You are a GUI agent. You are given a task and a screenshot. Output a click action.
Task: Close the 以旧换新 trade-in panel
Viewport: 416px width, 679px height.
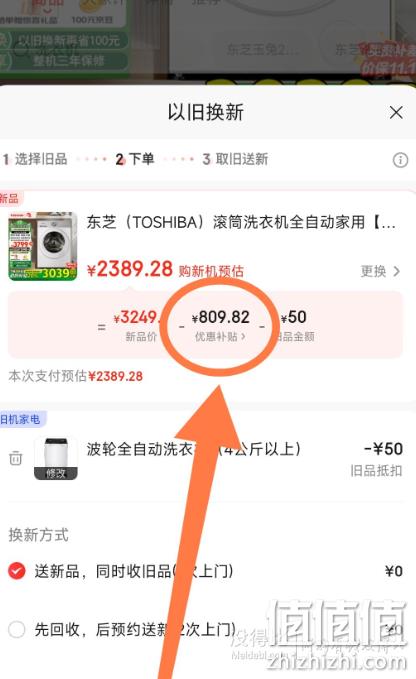pos(396,113)
